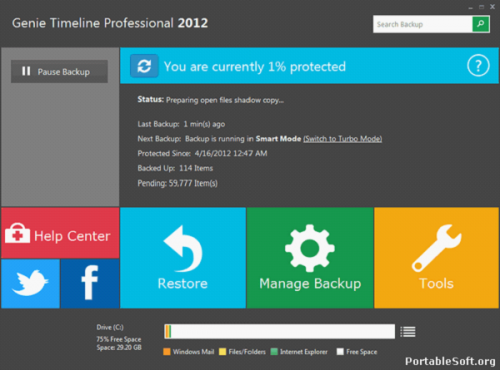
Task: Click the 'Last Backup: 1 min(s) ago' line
Action: [x=181, y=124]
